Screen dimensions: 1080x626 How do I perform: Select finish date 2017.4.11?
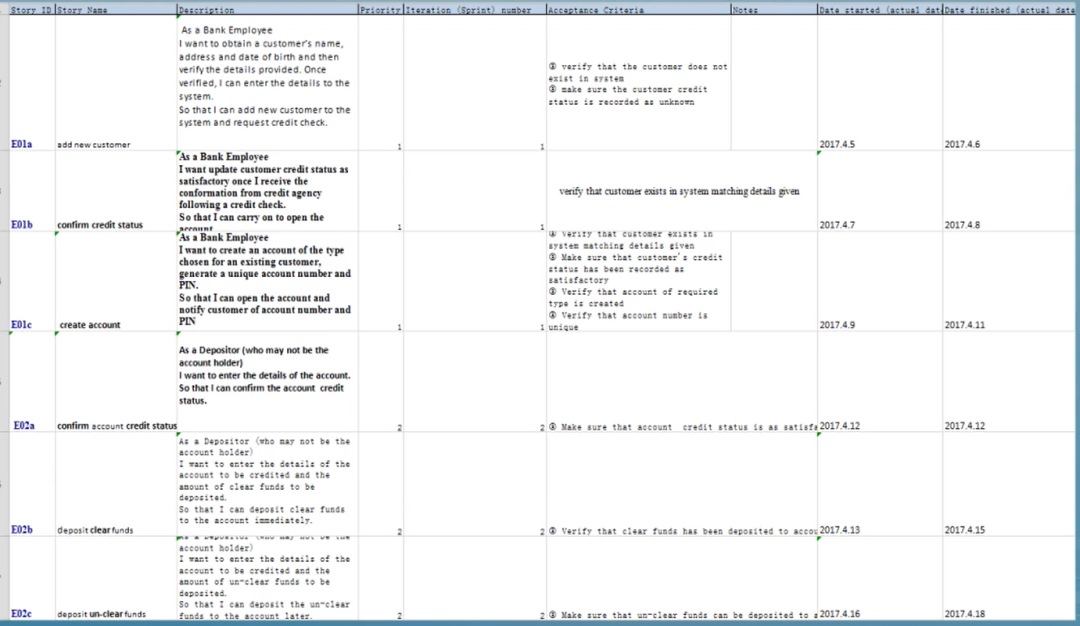tap(964, 324)
